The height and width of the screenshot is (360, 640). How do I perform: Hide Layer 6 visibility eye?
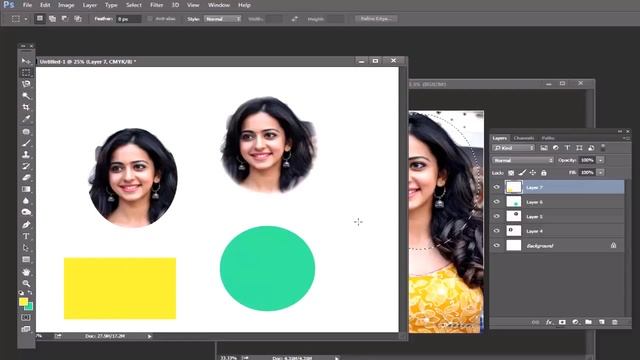[x=496, y=202]
